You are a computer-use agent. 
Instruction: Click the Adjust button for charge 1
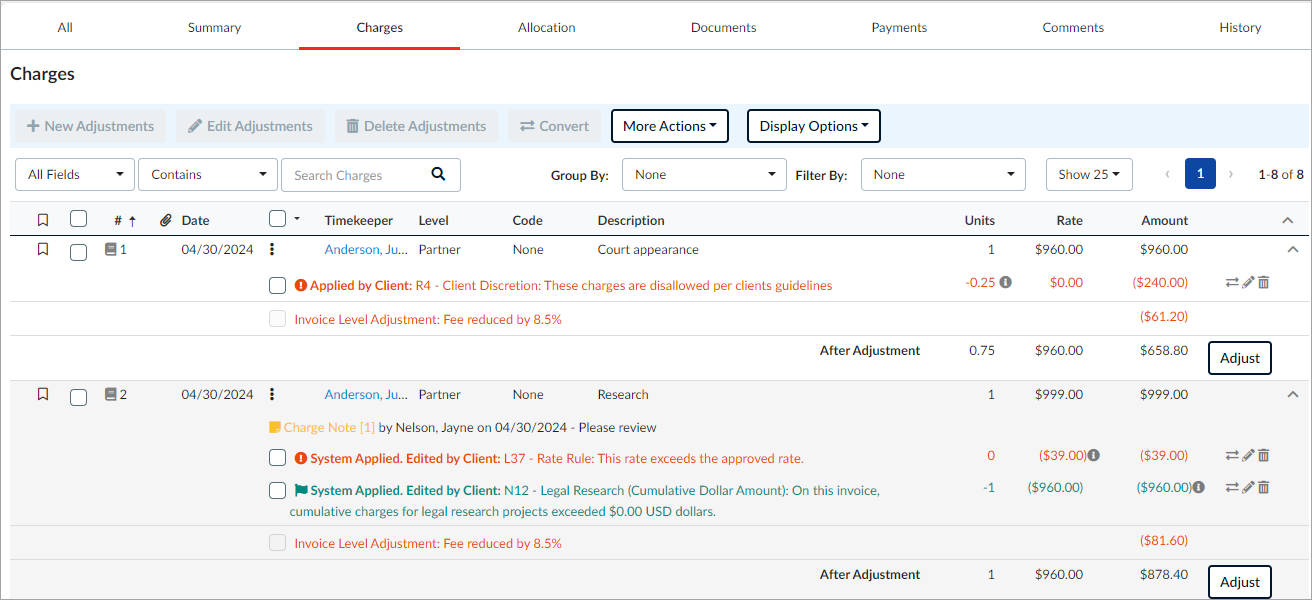1240,358
